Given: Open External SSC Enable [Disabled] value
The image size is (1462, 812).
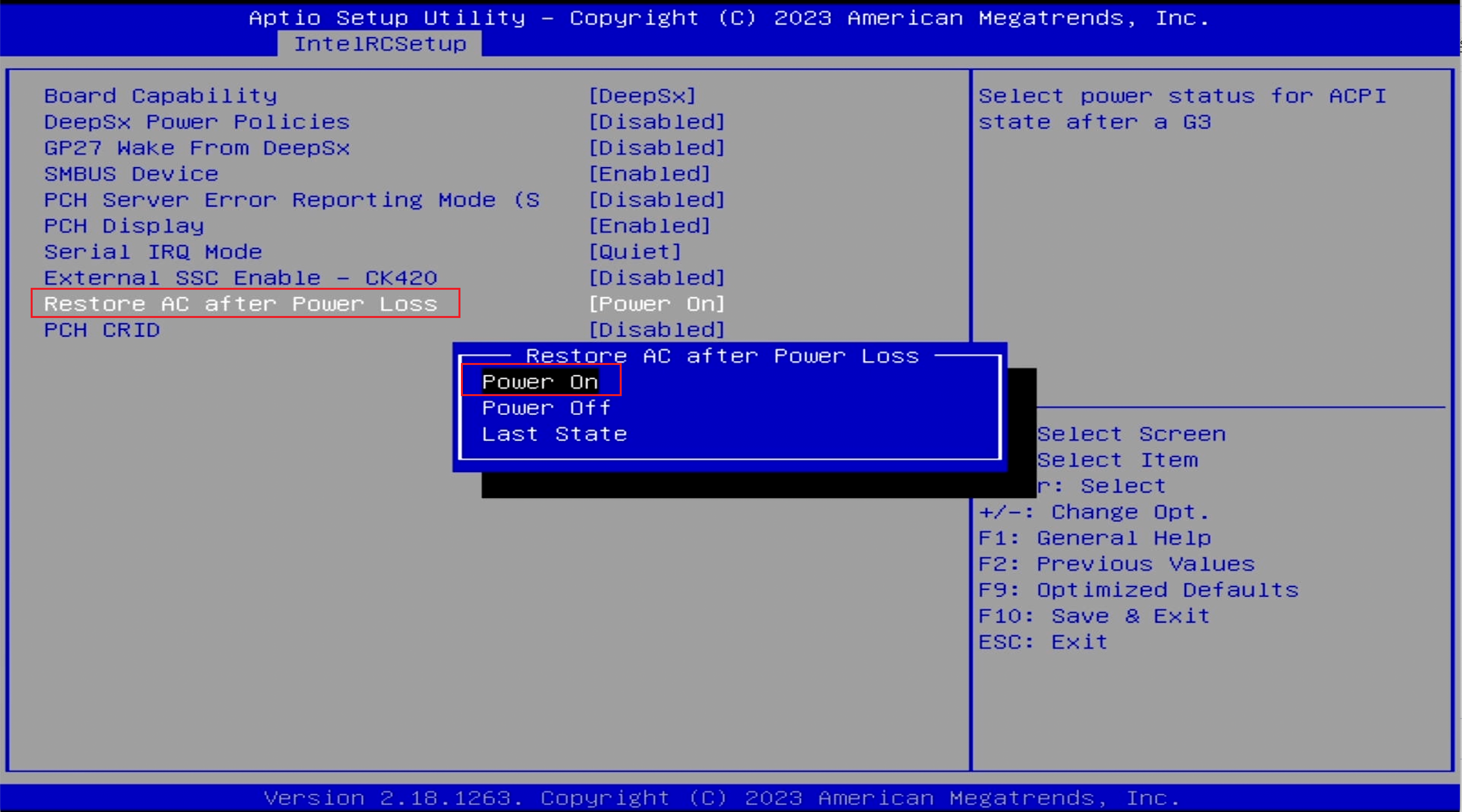Looking at the screenshot, I should click(x=657, y=278).
